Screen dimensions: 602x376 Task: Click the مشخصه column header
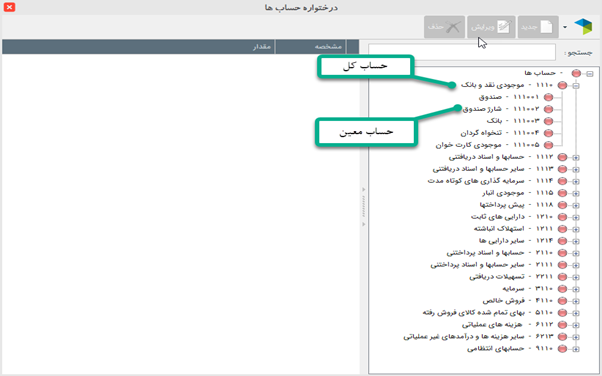coord(311,46)
